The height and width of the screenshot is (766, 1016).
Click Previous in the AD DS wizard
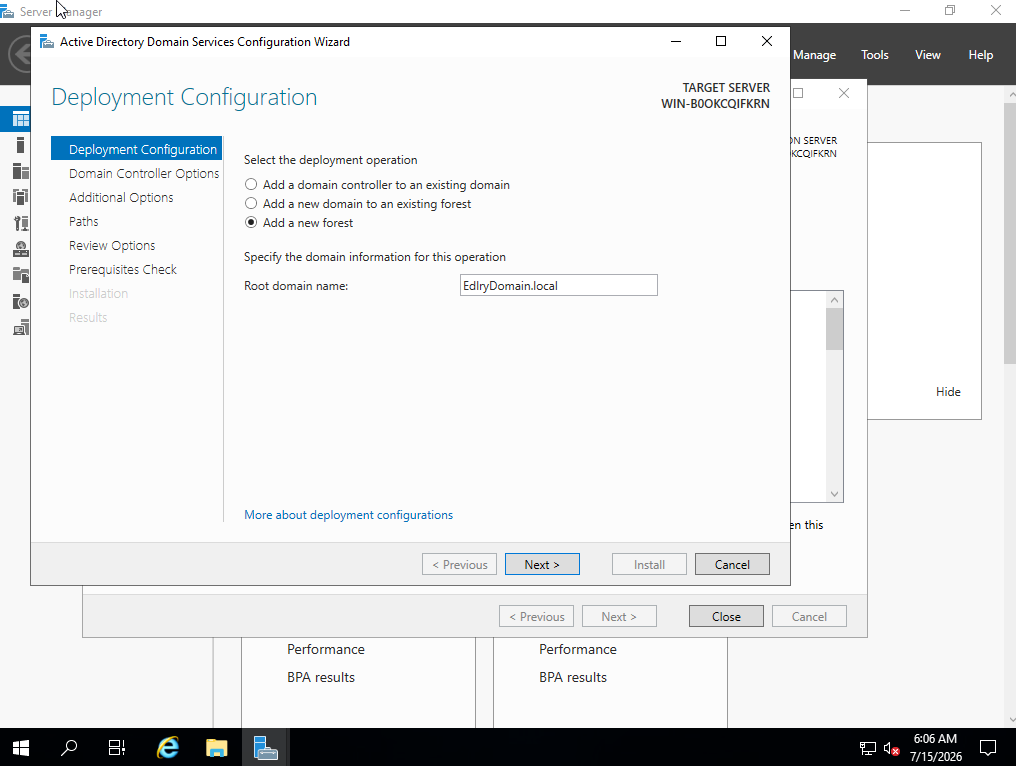(x=459, y=564)
